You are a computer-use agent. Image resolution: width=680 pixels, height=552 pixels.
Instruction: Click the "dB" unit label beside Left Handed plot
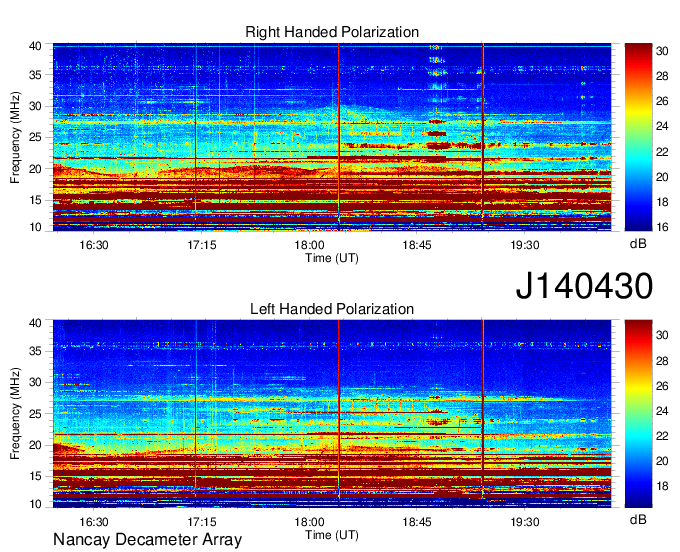638,519
